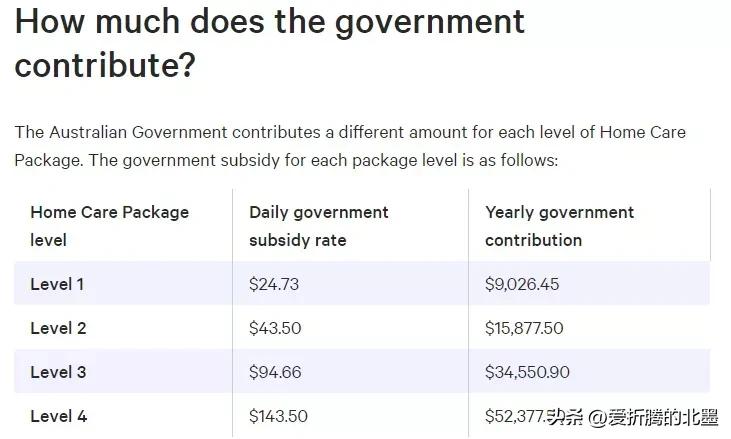The width and height of the screenshot is (731, 439).
Task: Click the heading "How much does the government contribute?"
Action: point(270,44)
